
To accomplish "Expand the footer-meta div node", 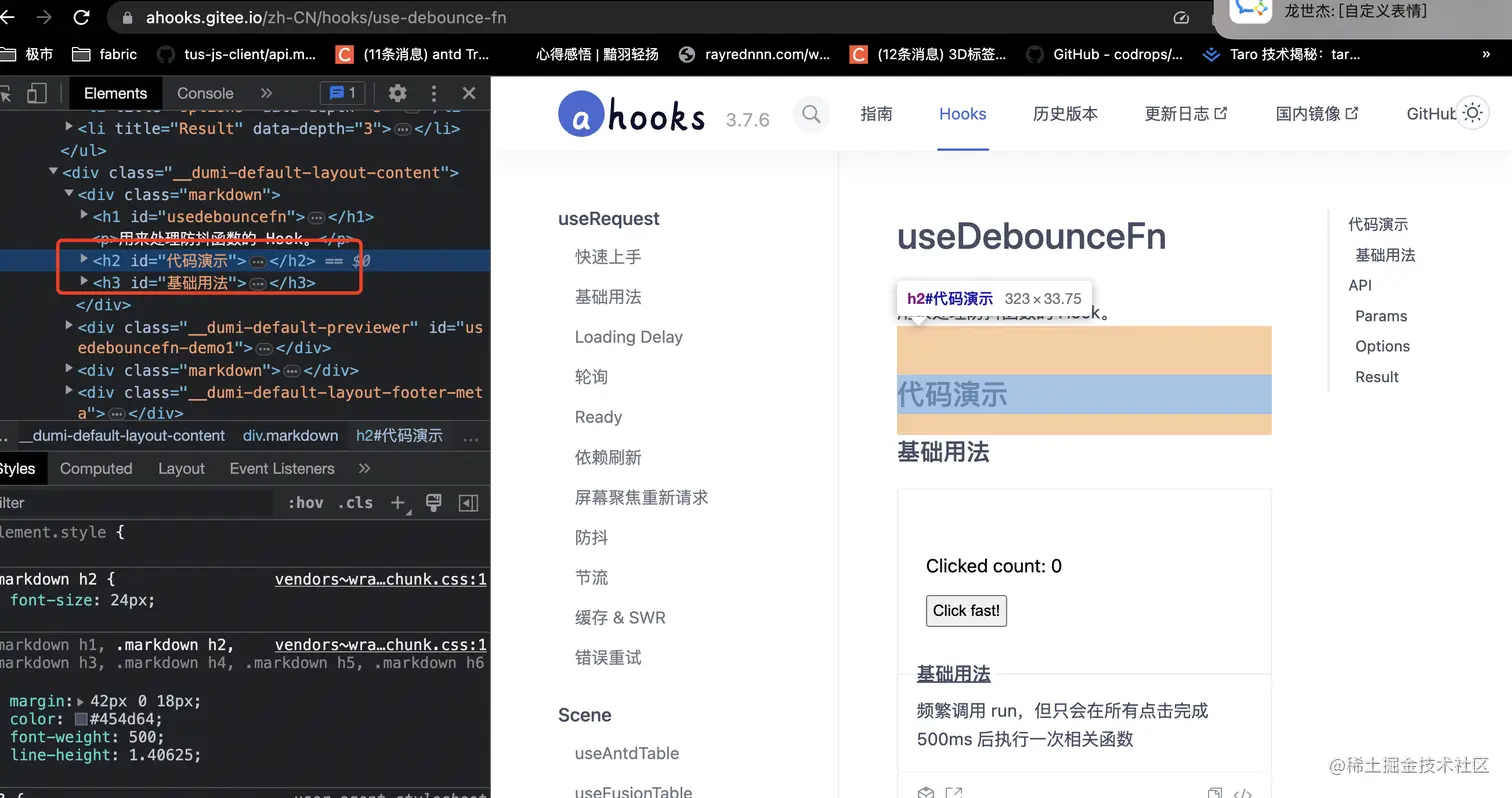I will coord(69,391).
